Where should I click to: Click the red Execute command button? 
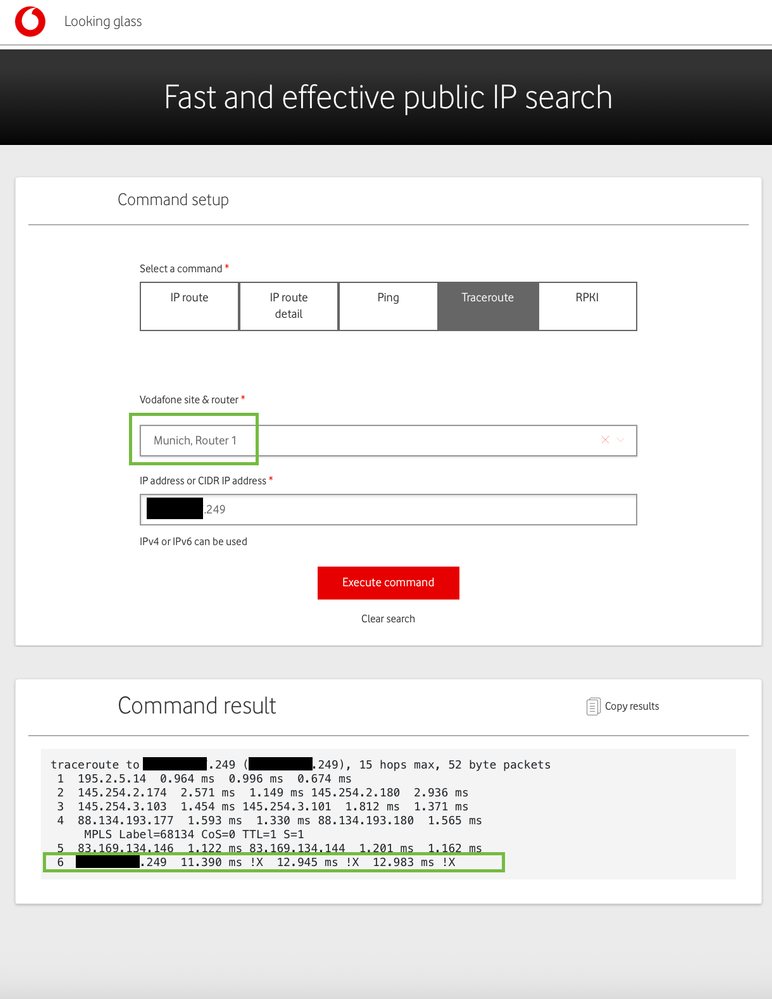(388, 582)
